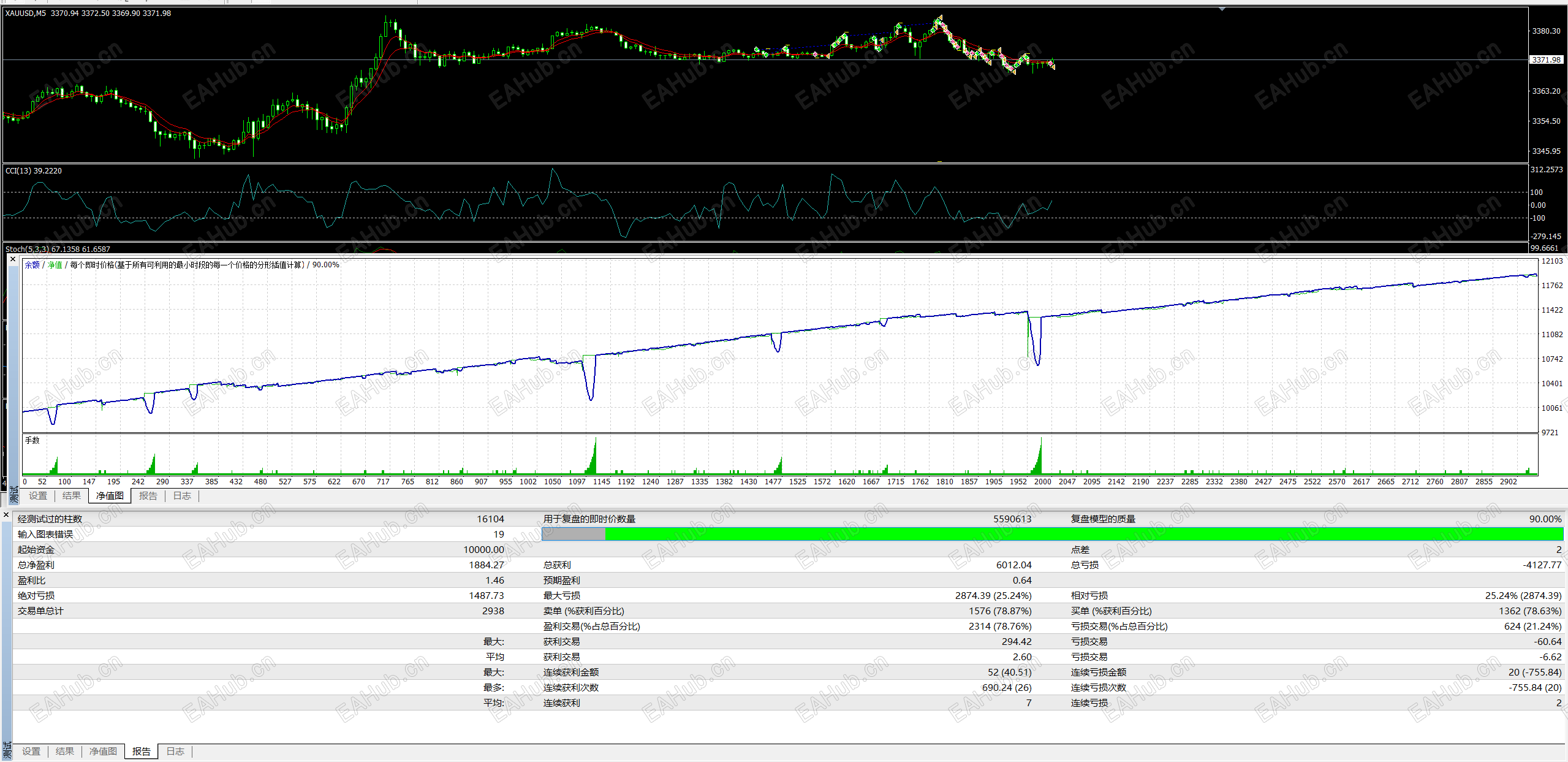1568x762 pixels.
Task: Open 设置 tab in upper tester panel
Action: pyautogui.click(x=38, y=496)
